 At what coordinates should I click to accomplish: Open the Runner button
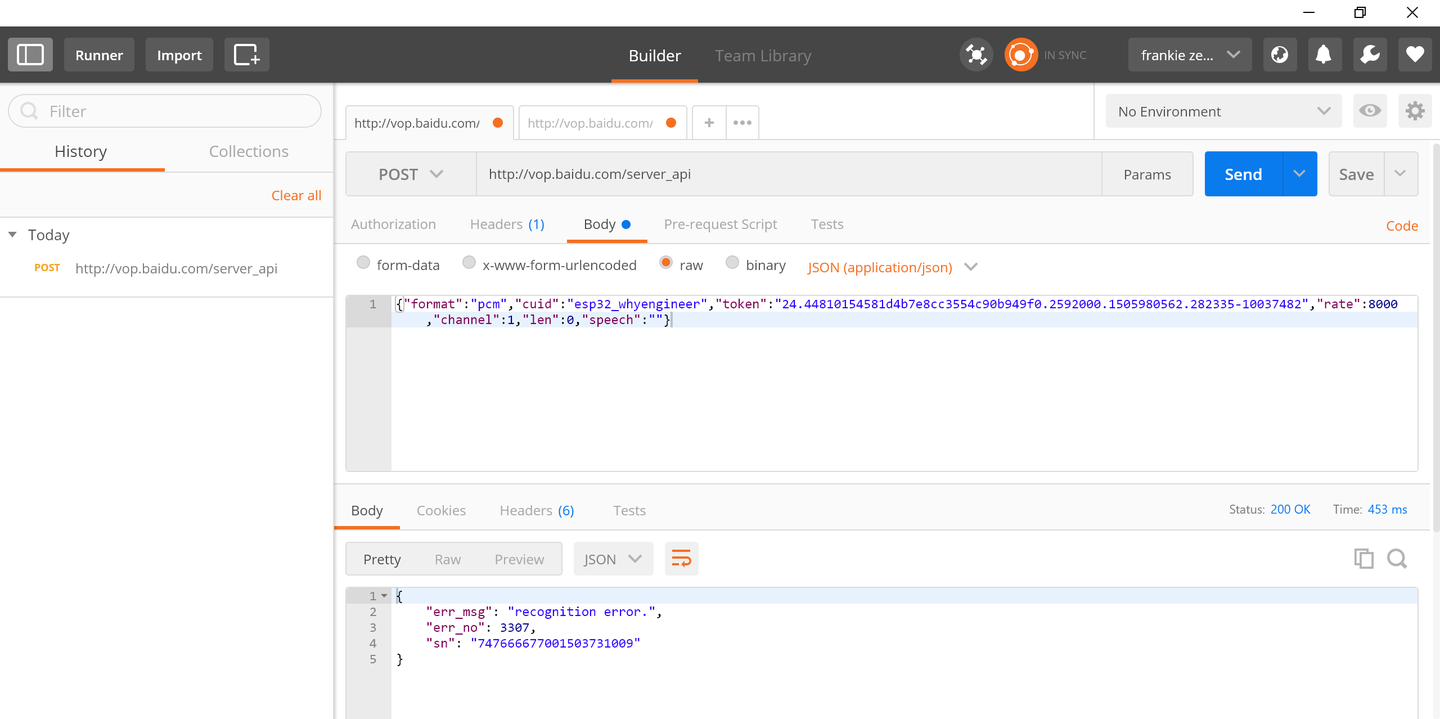tap(100, 55)
